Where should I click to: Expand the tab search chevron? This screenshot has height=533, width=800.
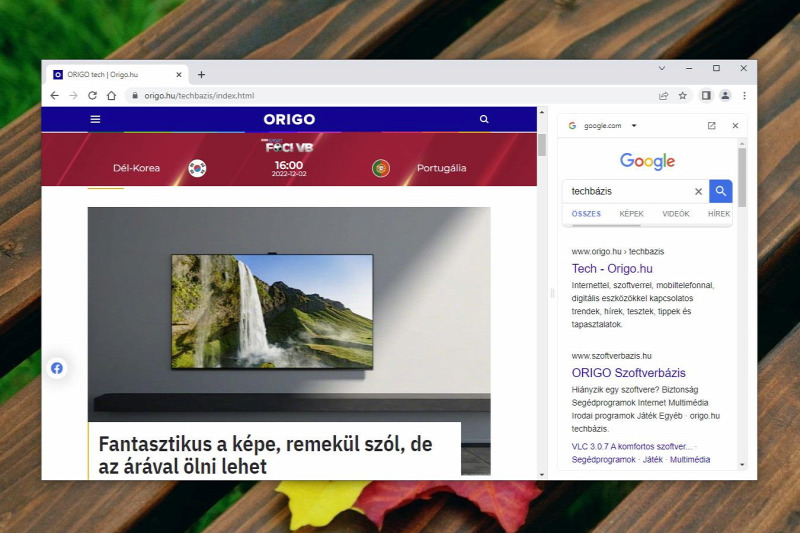click(x=662, y=68)
